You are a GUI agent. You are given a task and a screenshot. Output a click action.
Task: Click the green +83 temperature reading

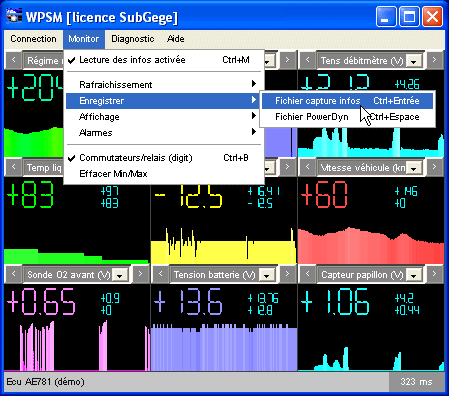[x=30, y=195]
